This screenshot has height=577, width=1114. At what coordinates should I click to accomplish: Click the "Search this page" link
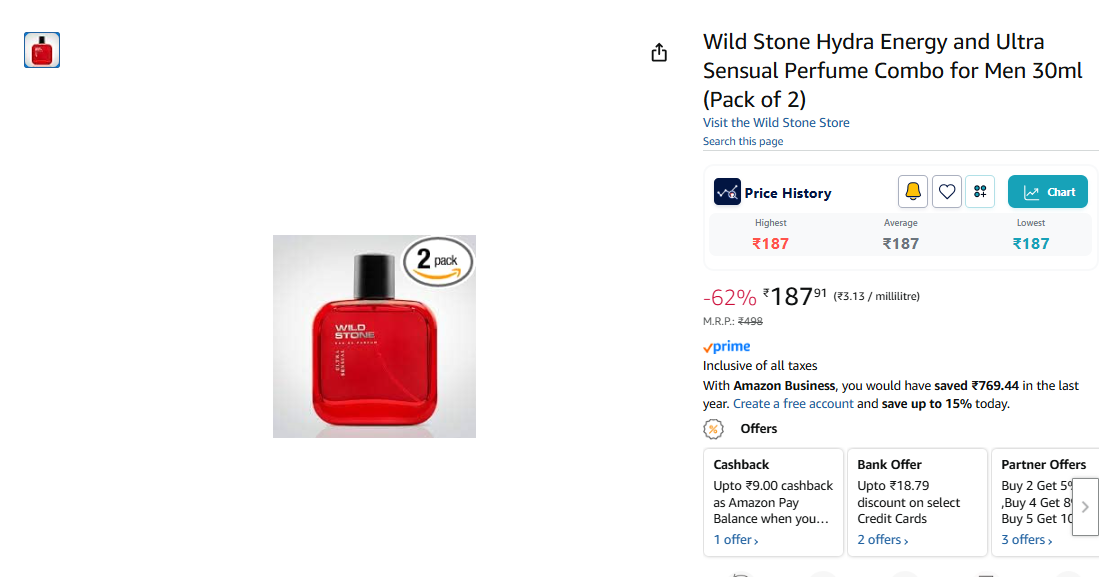[x=743, y=142]
